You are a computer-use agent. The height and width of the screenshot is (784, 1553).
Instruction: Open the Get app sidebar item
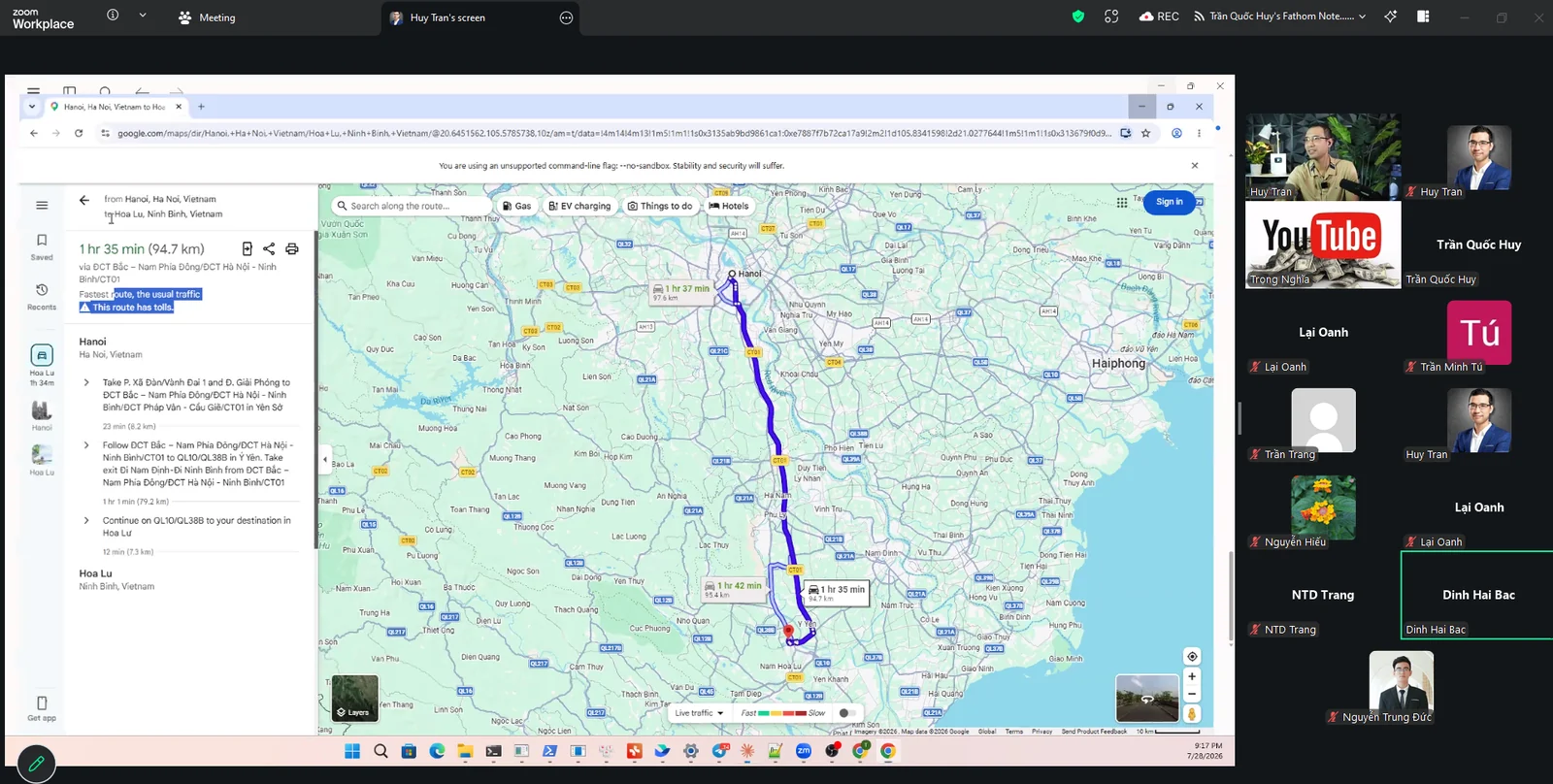[x=42, y=707]
